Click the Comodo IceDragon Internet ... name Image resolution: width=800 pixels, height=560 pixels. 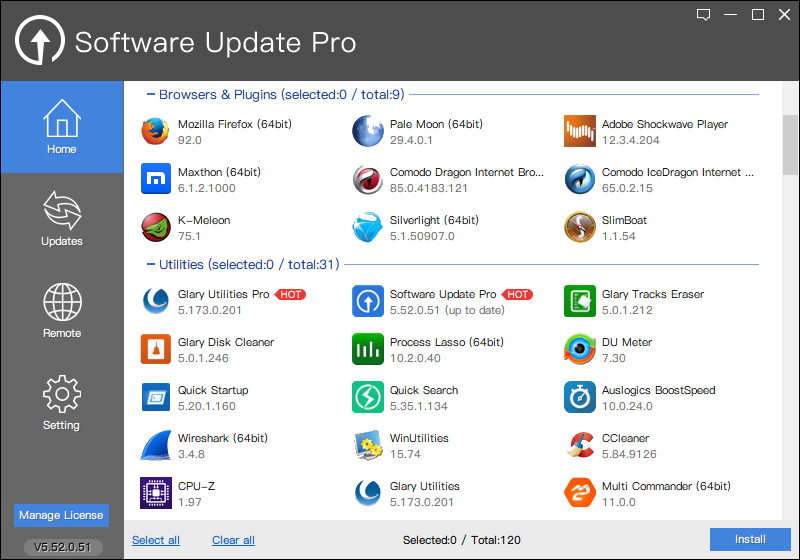click(678, 172)
